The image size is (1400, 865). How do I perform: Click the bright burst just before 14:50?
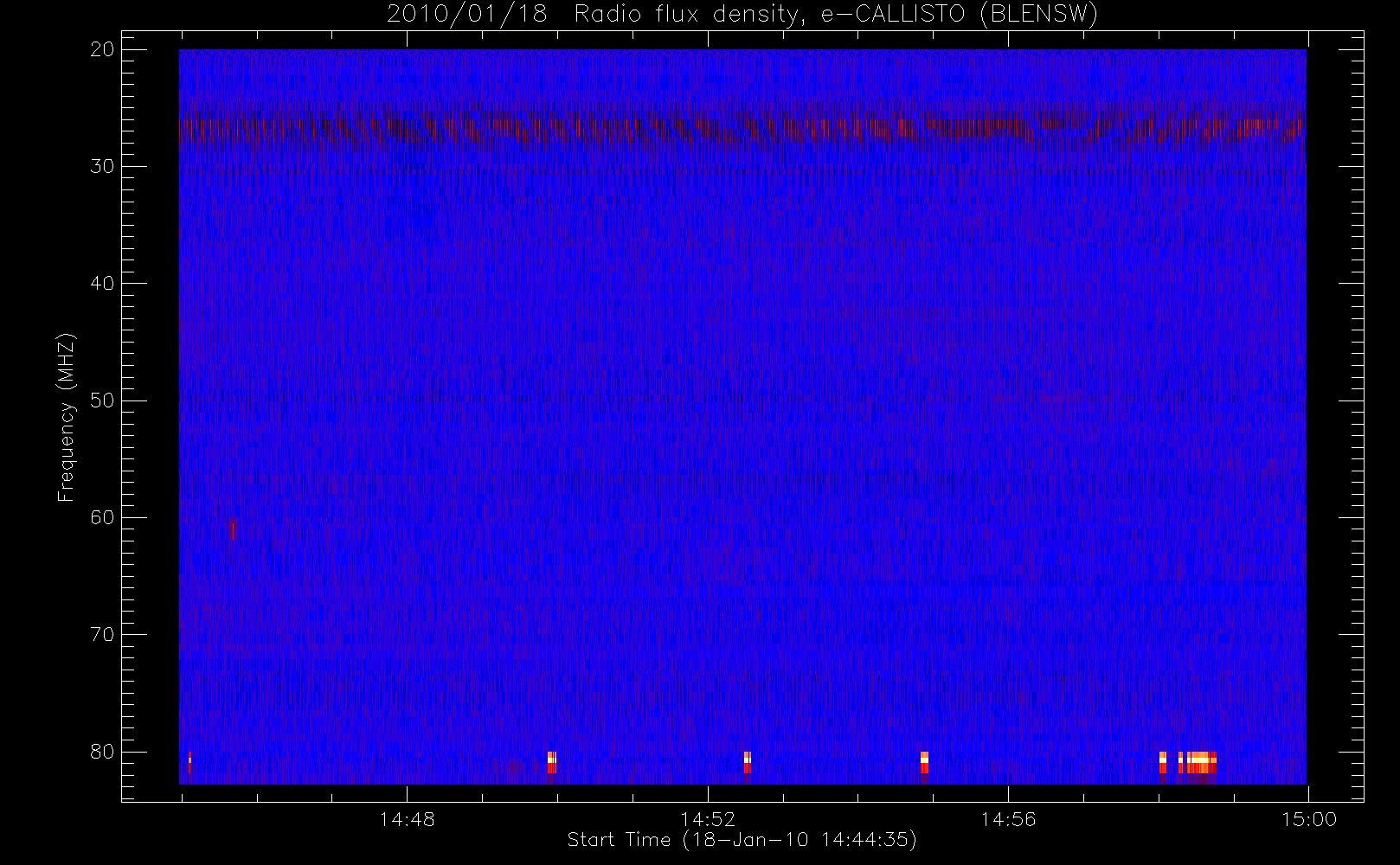click(x=552, y=762)
